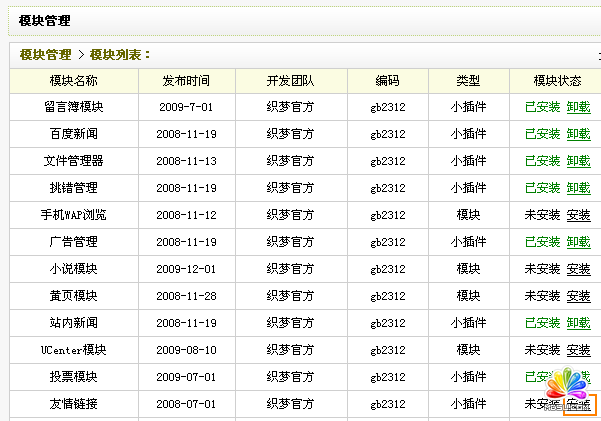601x421 pixels.
Task: Install the UCenter模块 module
Action: click(578, 350)
